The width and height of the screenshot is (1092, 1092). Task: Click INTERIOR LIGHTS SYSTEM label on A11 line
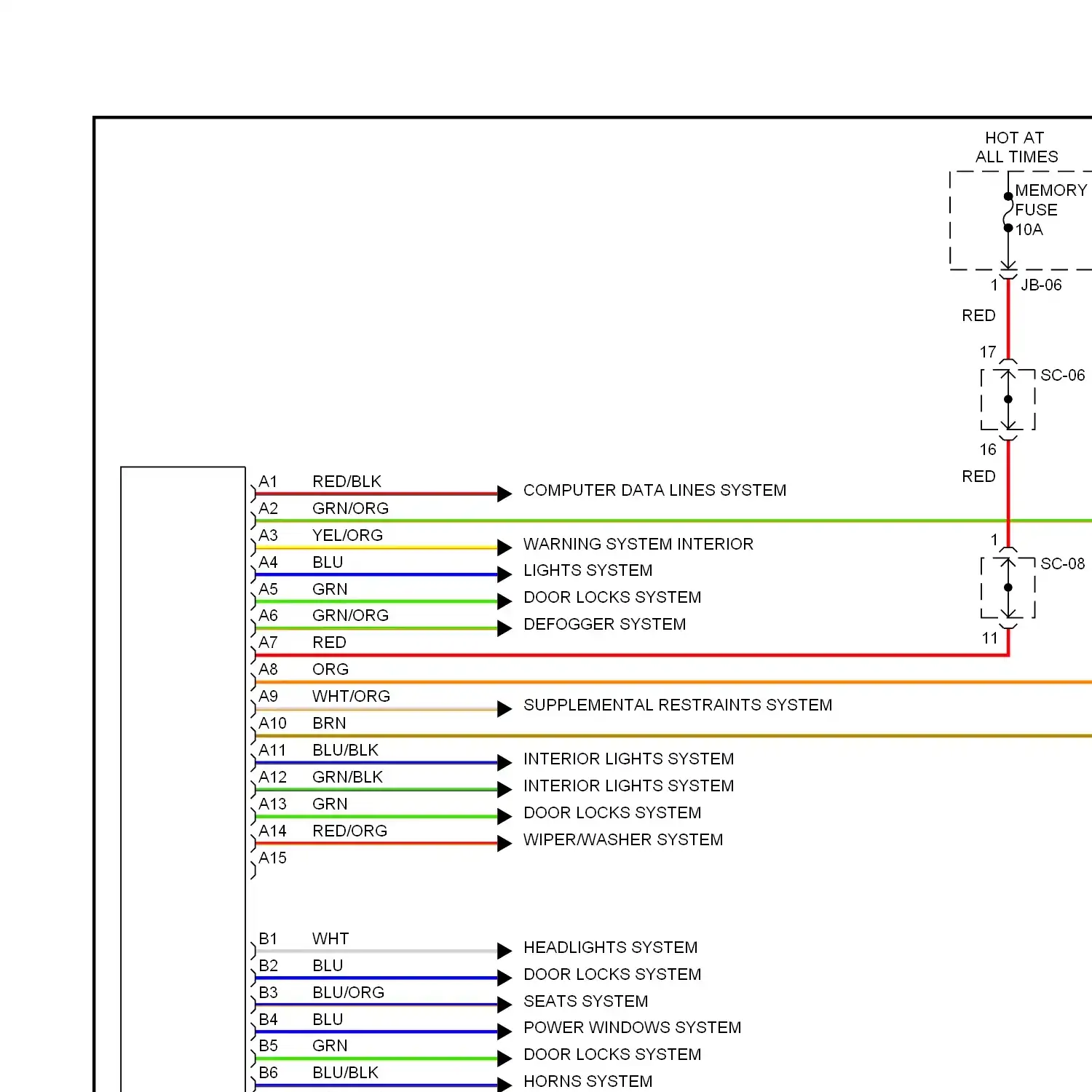(x=628, y=759)
